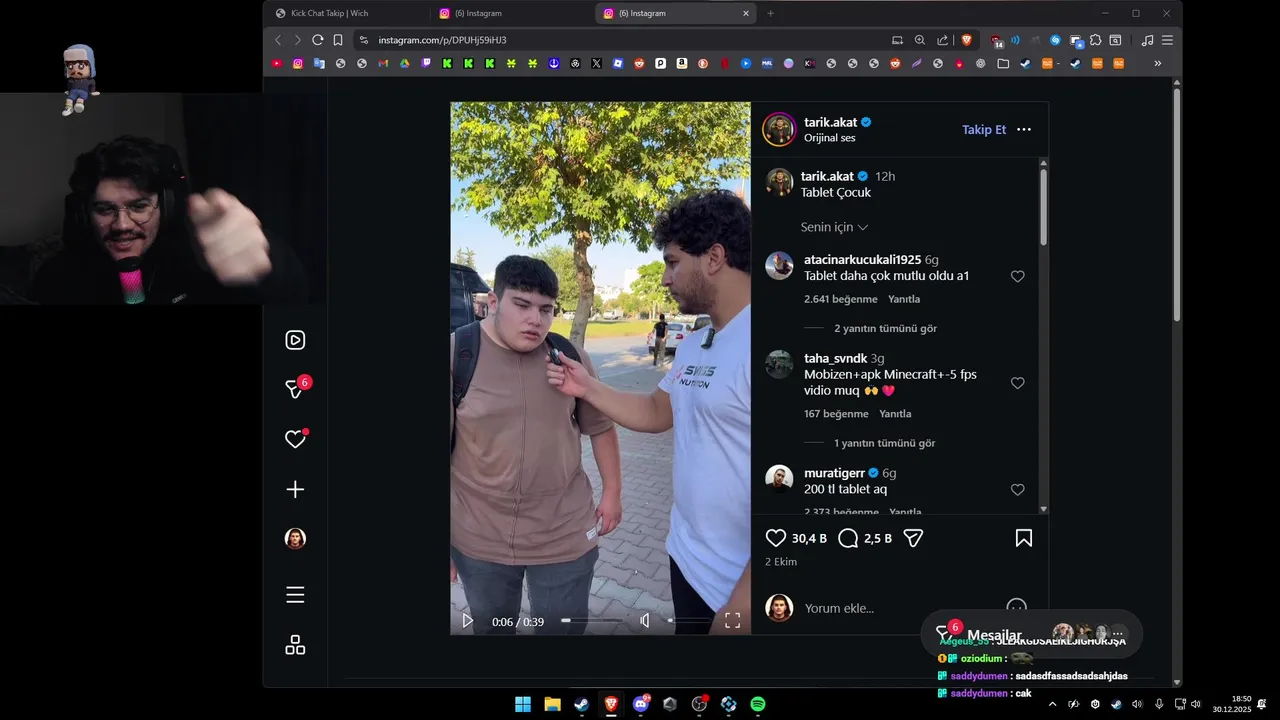Expand 1 yanıtın tümünü gör replies
The image size is (1280, 720).
click(885, 443)
